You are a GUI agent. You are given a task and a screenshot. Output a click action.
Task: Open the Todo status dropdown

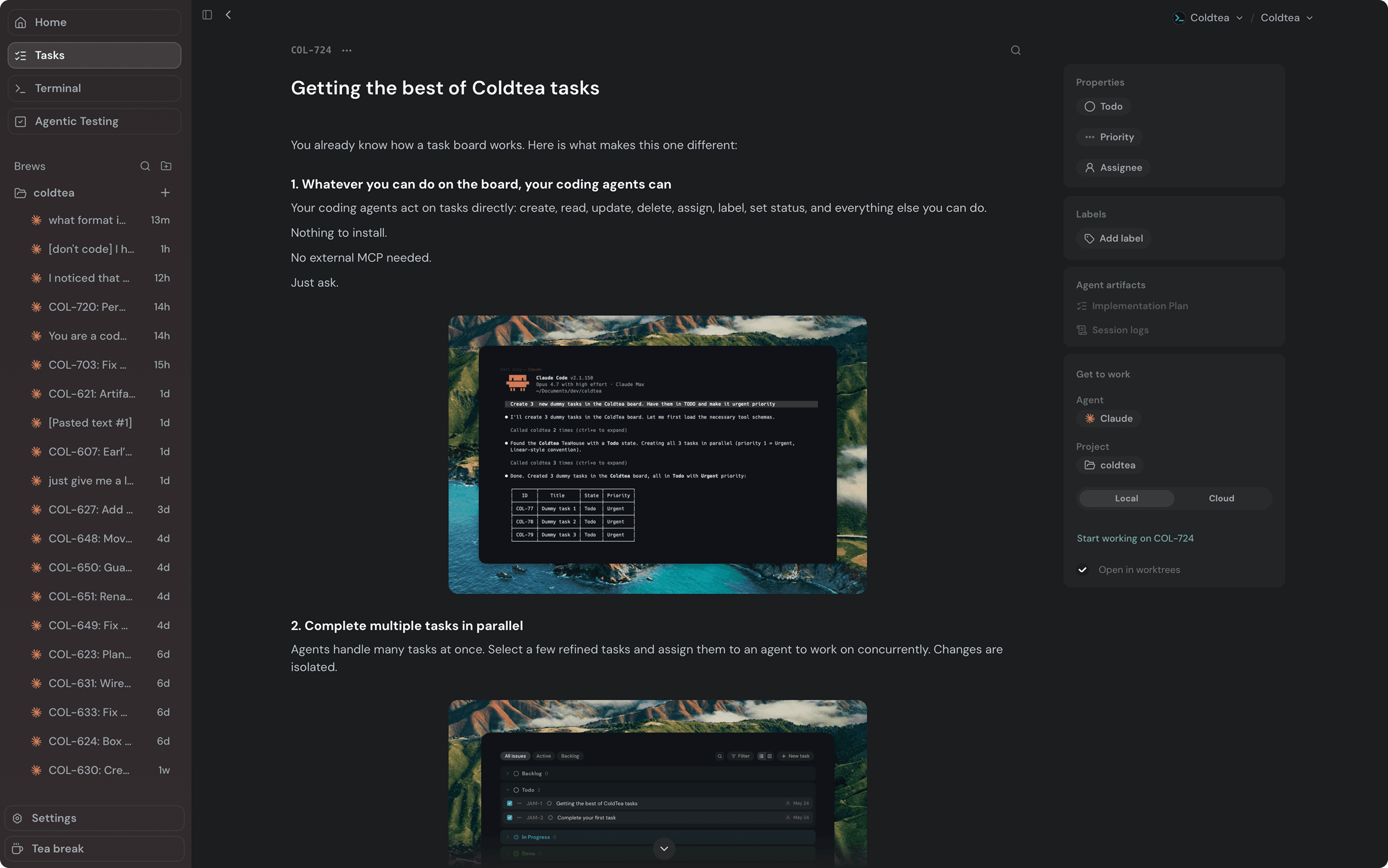[1103, 107]
